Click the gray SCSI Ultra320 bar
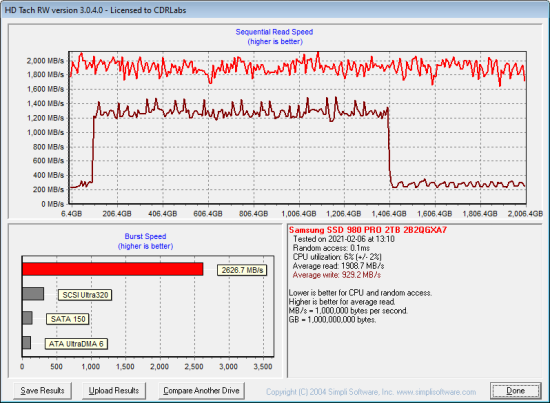This screenshot has height=403, width=550. point(33,294)
